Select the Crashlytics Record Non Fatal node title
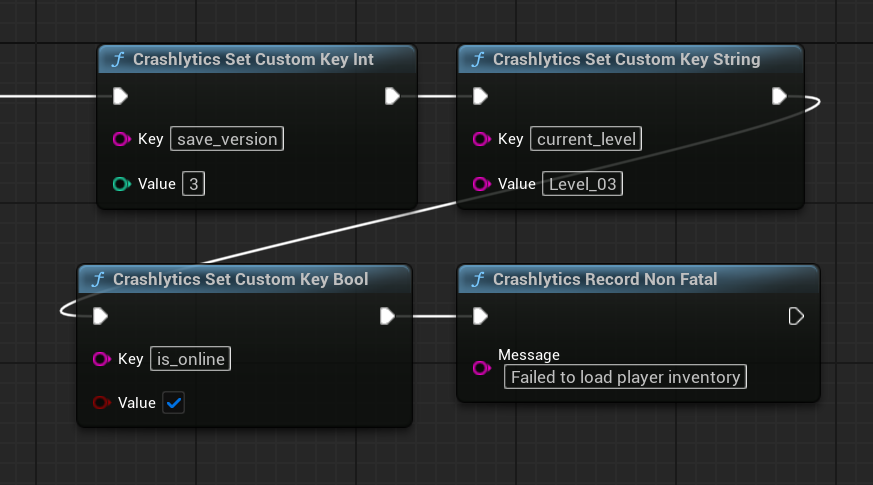Image resolution: width=873 pixels, height=485 pixels. 605,279
